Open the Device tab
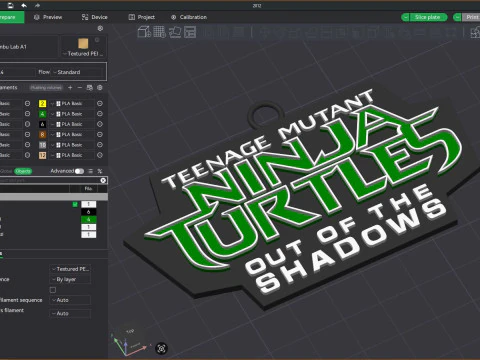This screenshot has height=360, width=480. [95, 17]
